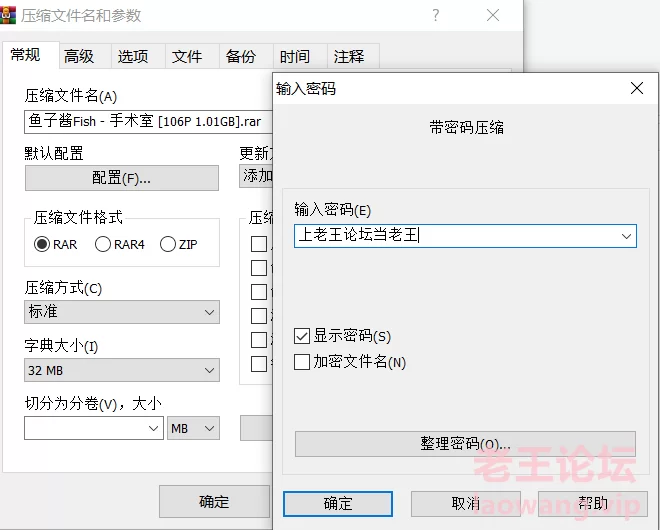Image resolution: width=660 pixels, height=530 pixels.
Task: Select the RAR4 format radio button
Action: tap(103, 244)
